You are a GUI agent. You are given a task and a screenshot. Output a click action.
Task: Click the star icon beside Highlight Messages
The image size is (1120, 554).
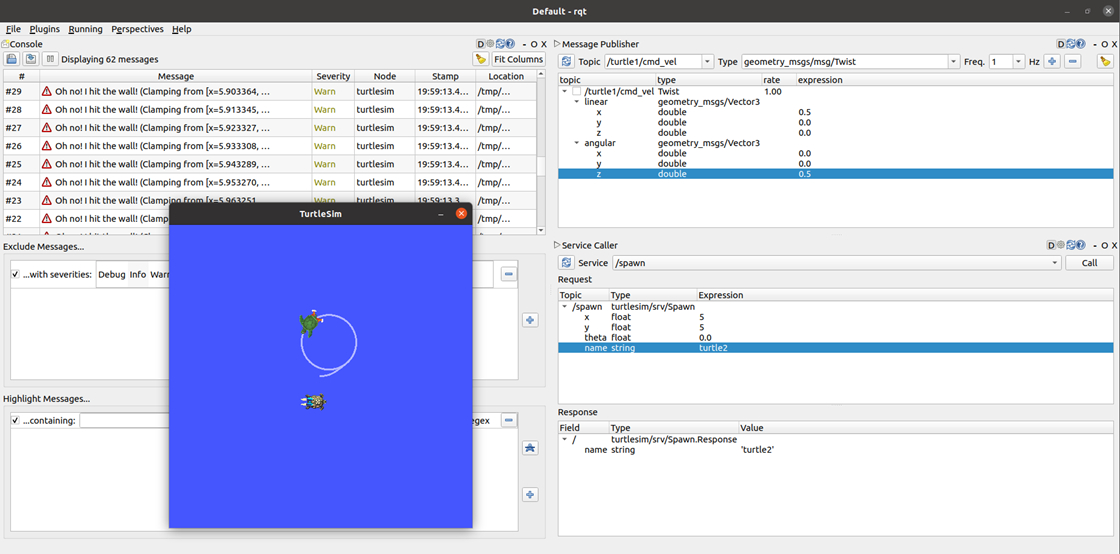530,448
